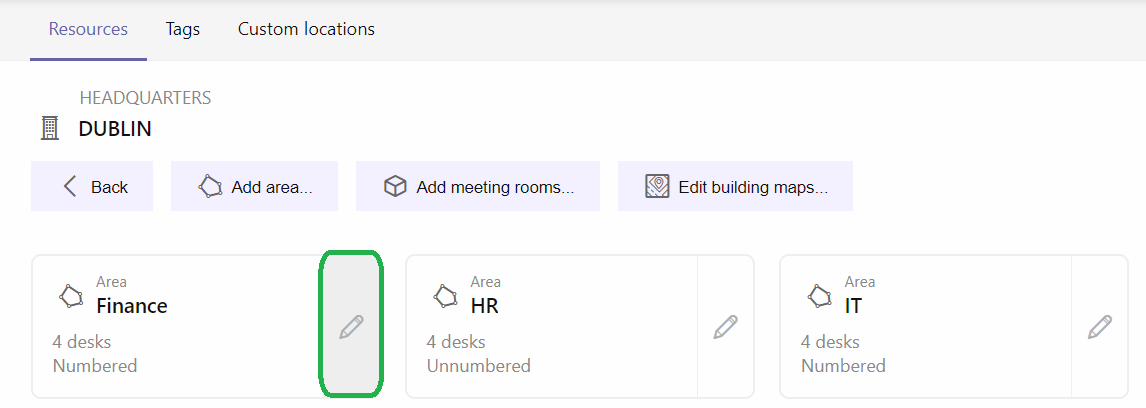The height and width of the screenshot is (408, 1146).
Task: Go back using the Back button
Action: tap(92, 186)
